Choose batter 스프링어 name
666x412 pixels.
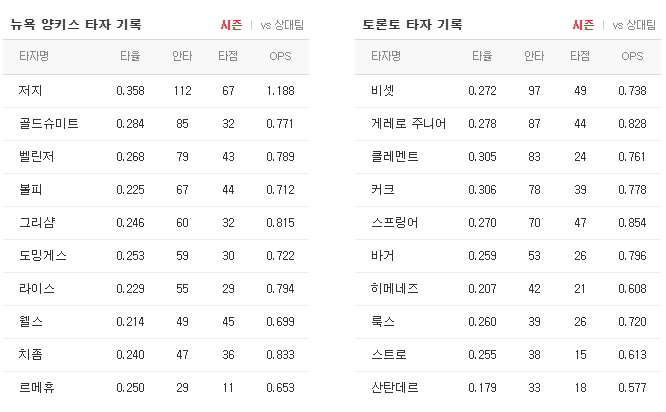pos(395,223)
